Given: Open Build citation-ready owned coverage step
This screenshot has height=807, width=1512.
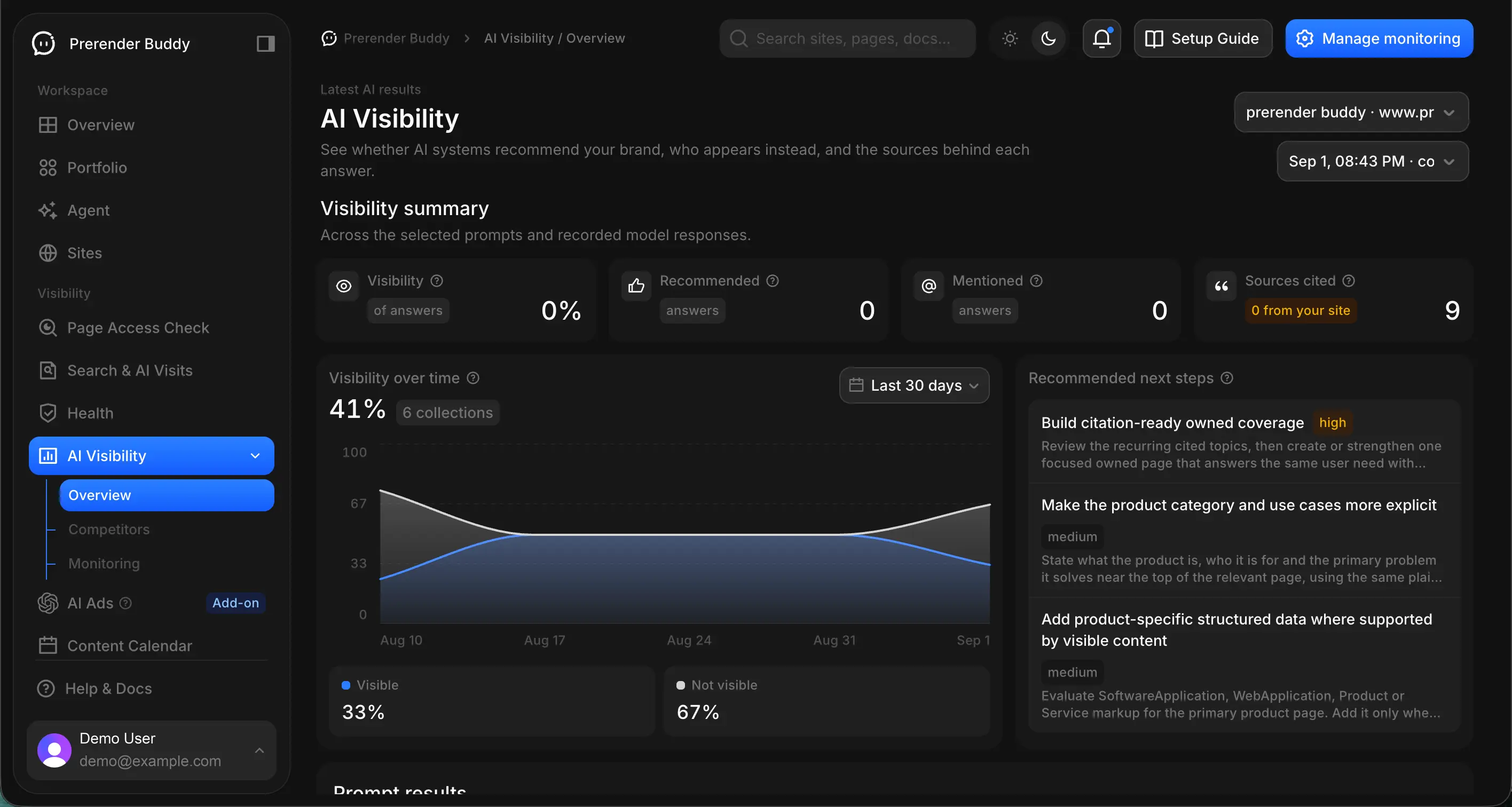Looking at the screenshot, I should coord(1245,441).
